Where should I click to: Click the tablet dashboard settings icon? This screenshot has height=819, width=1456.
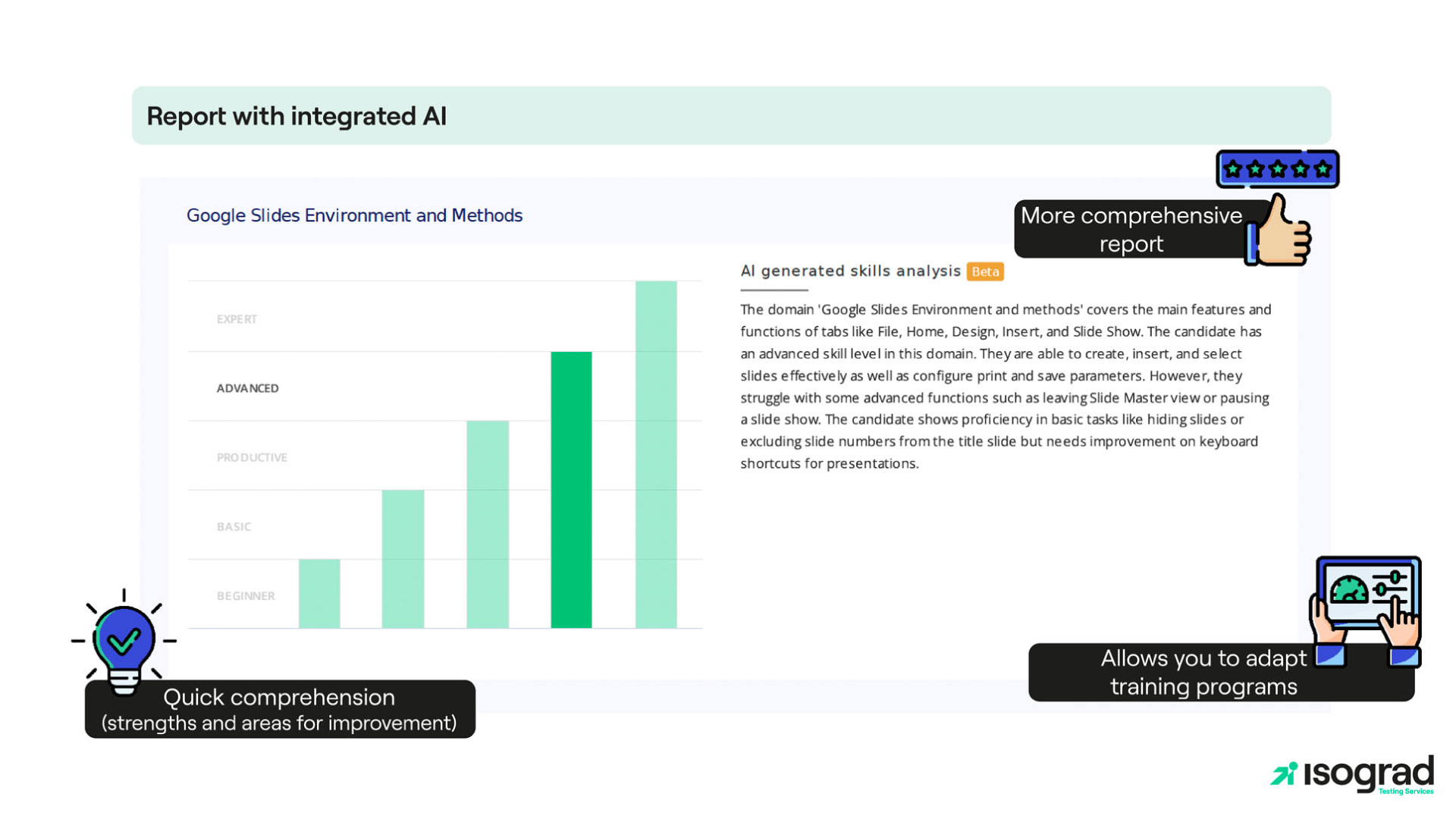coord(1366,611)
